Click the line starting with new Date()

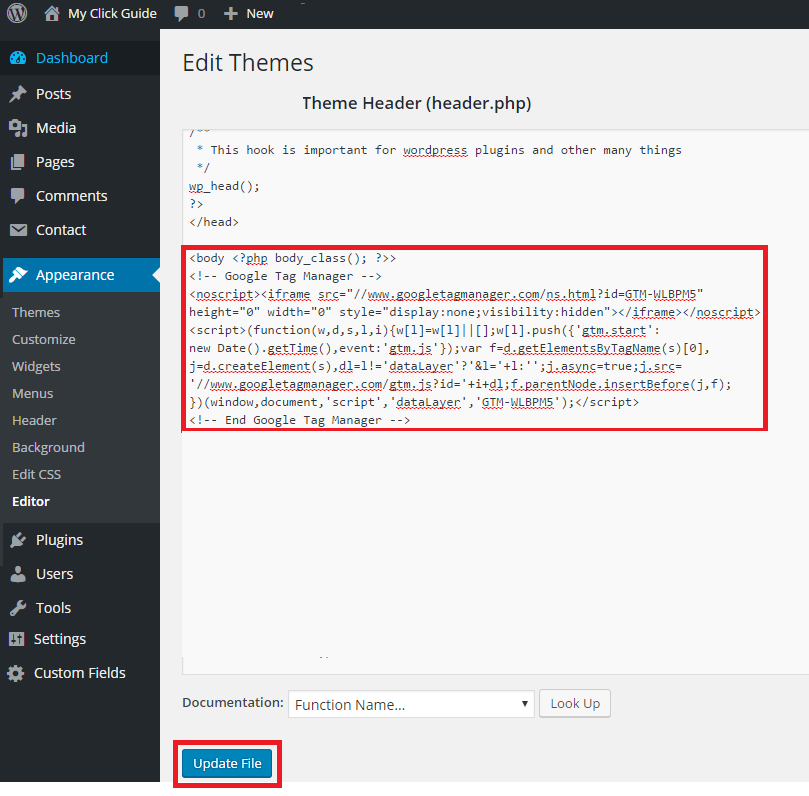[x=449, y=349]
